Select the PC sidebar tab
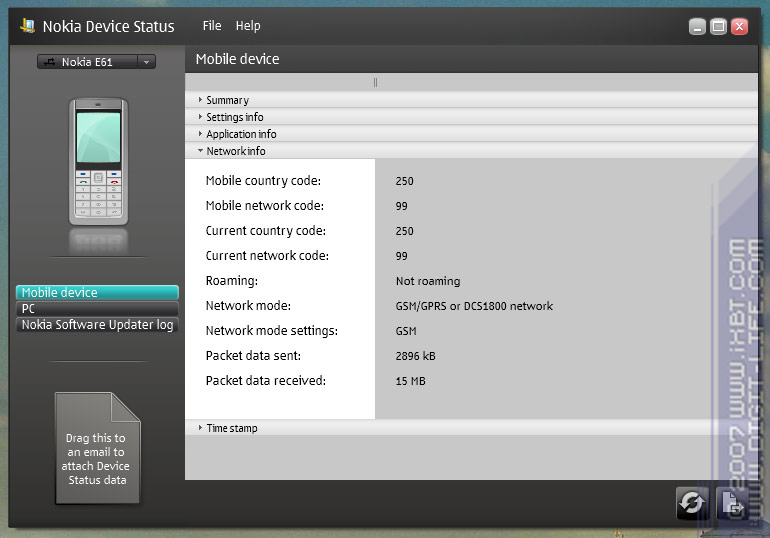This screenshot has height=538, width=770. [97, 309]
